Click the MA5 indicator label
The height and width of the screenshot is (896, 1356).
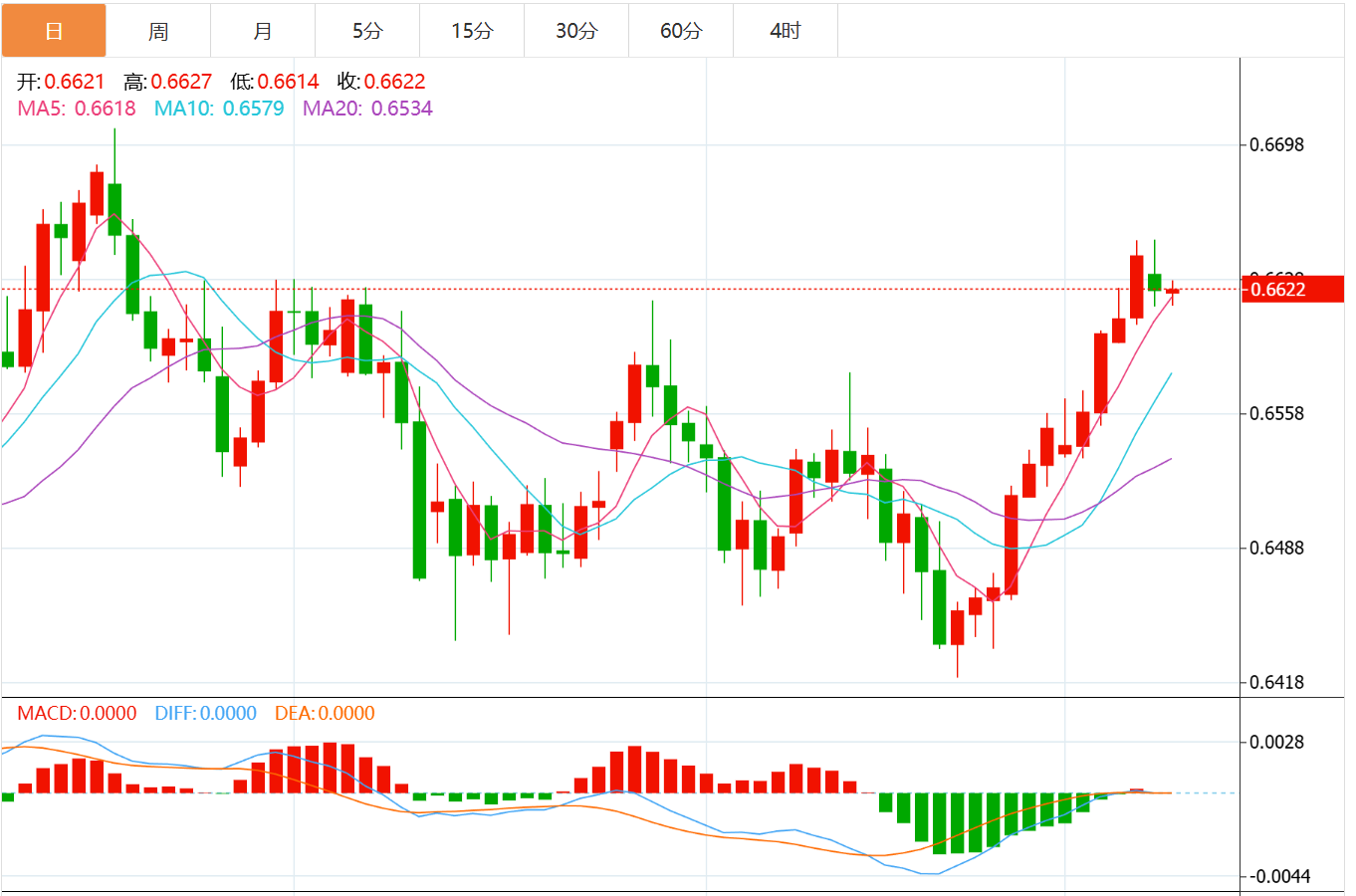(x=77, y=109)
